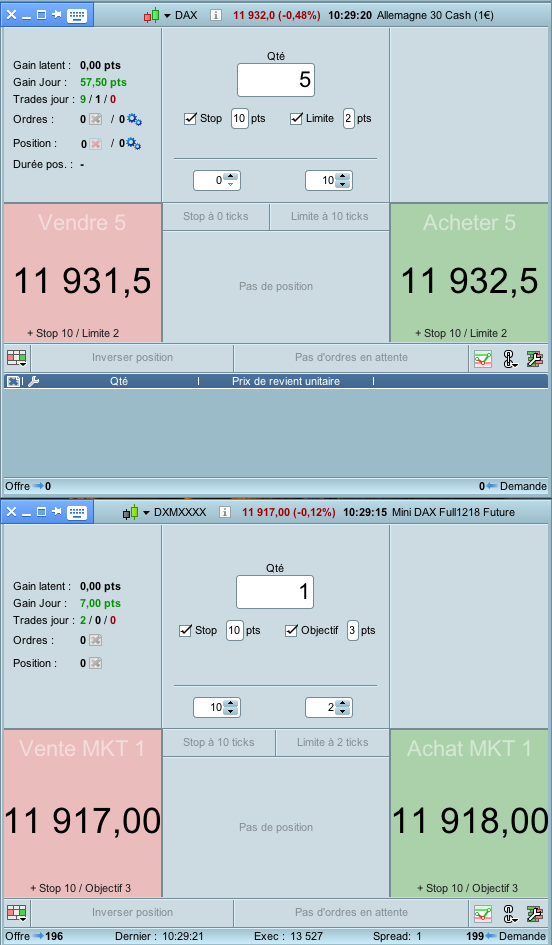Viewport: 552px width, 945px height.
Task: Click the Vendre 5 sell panel at 11 931,5
Action: coord(83,273)
